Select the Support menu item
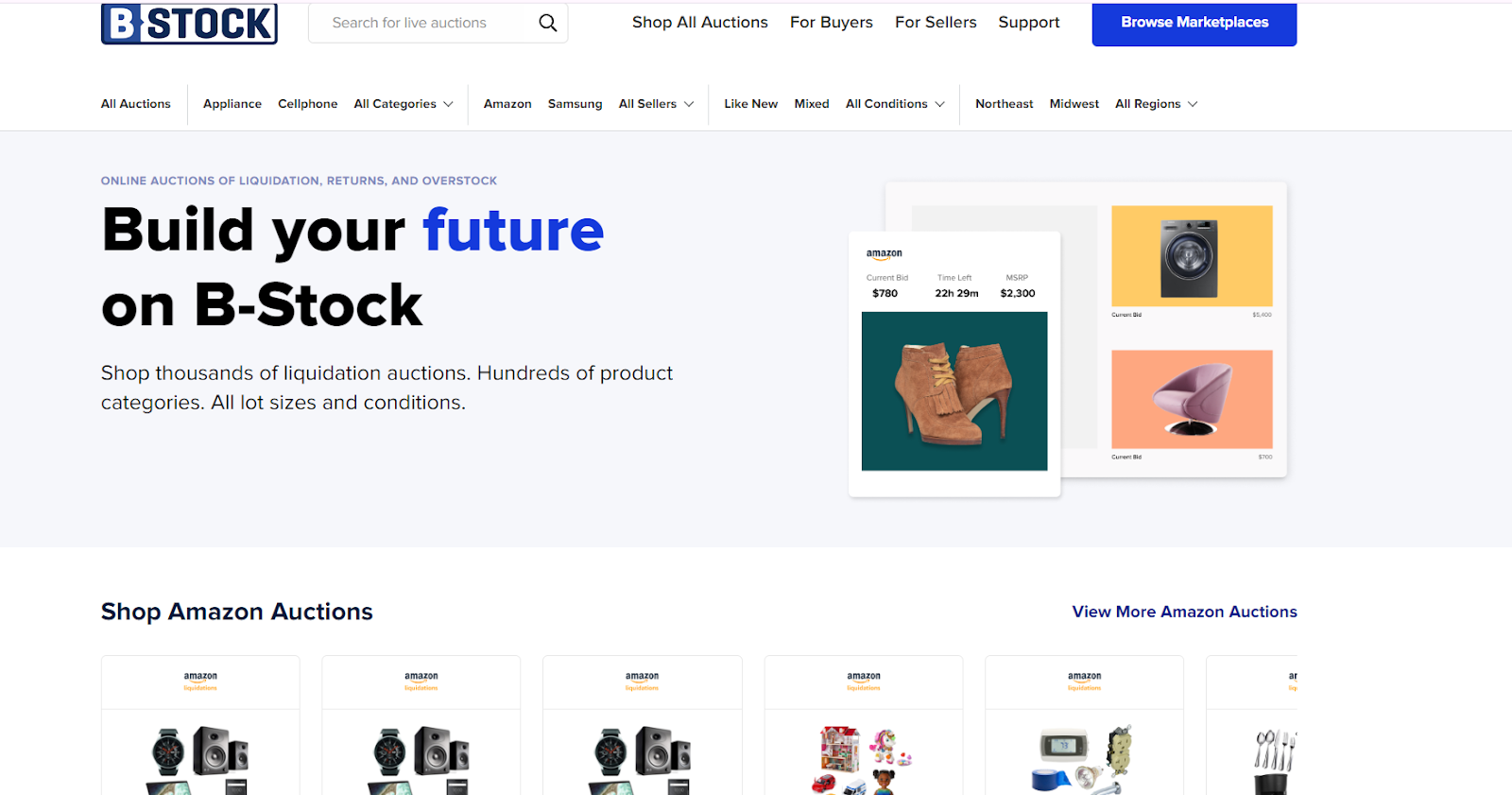Viewport: 1512px width, 795px height. 1029,23
